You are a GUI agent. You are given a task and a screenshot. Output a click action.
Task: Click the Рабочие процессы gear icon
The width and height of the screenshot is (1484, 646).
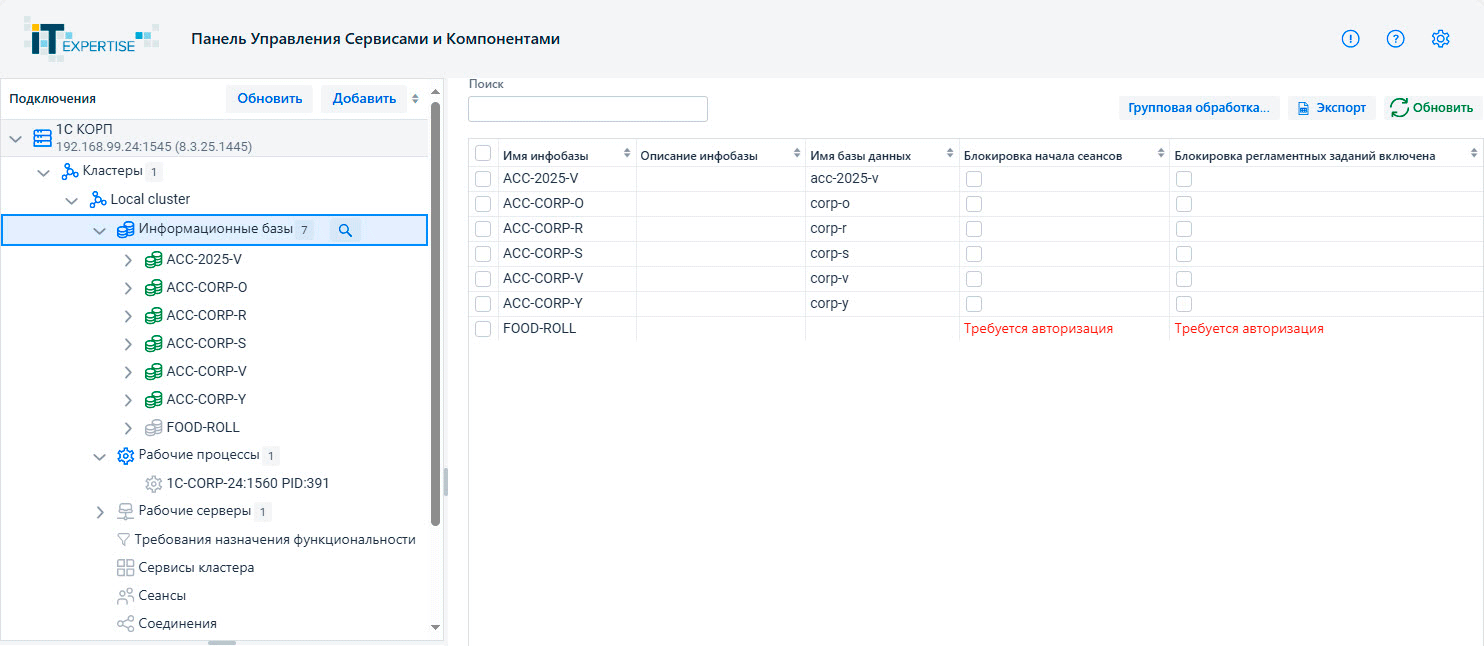pyautogui.click(x=125, y=456)
